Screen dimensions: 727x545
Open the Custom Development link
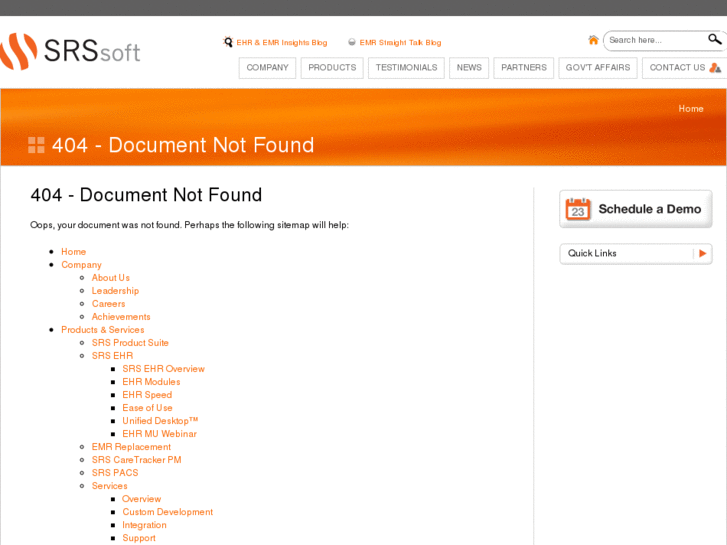[x=167, y=512]
